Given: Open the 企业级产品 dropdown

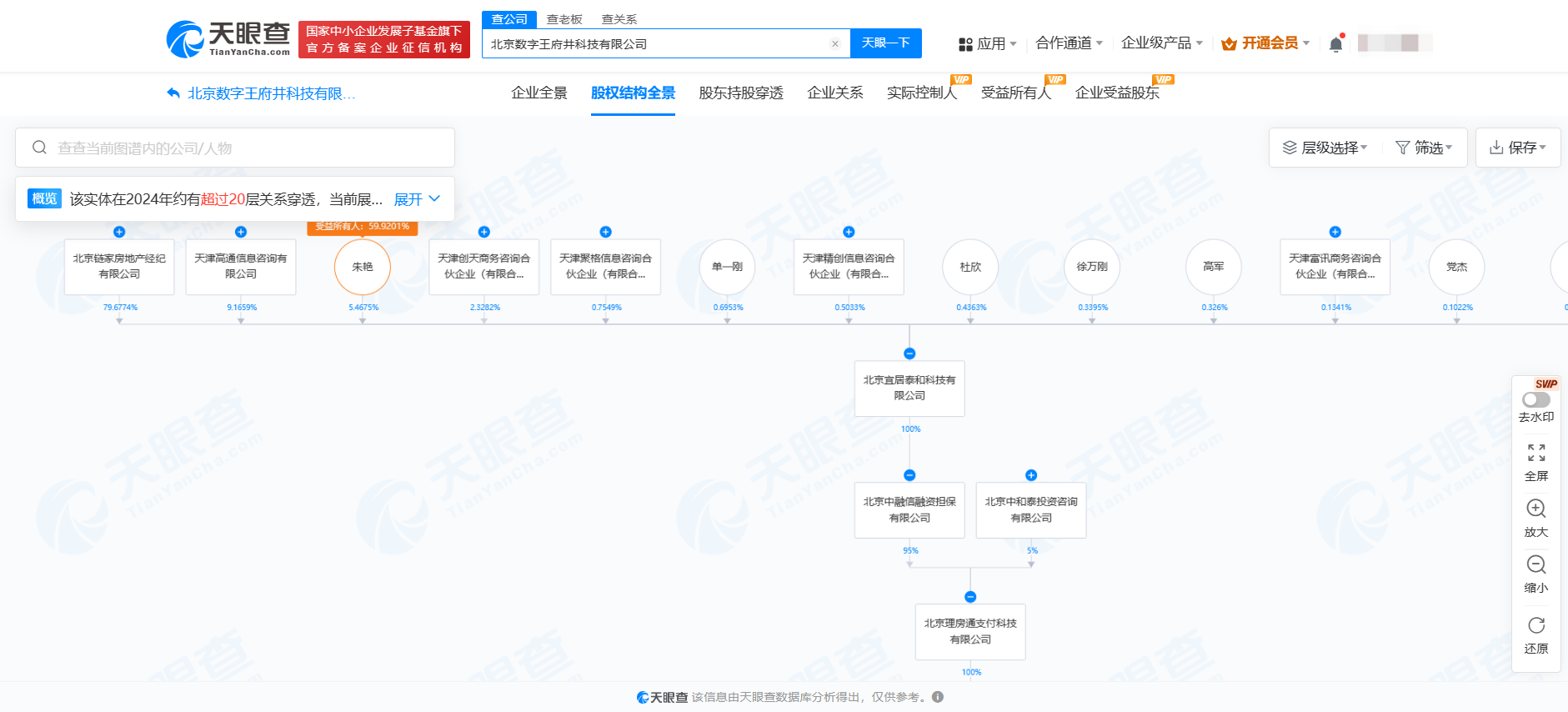Looking at the screenshot, I should click(1162, 43).
